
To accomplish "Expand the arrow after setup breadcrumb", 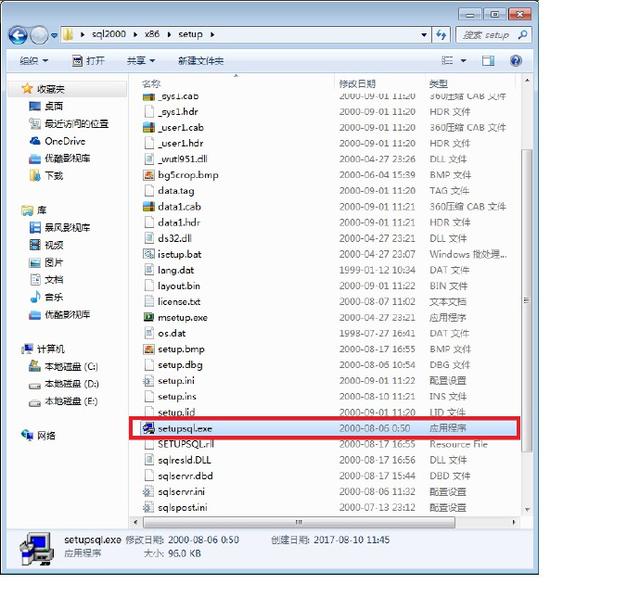I will click(212, 35).
